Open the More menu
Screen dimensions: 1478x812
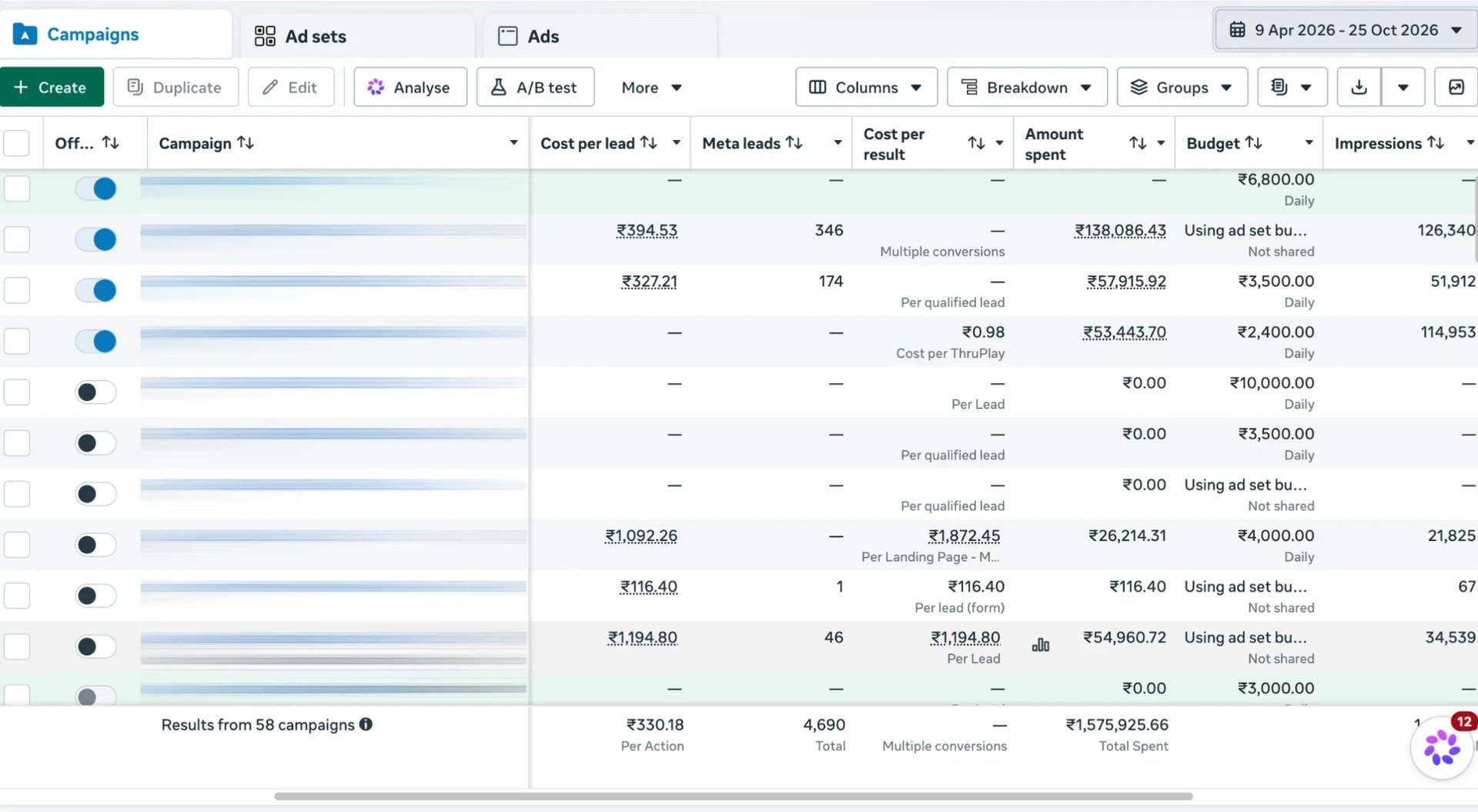[651, 87]
